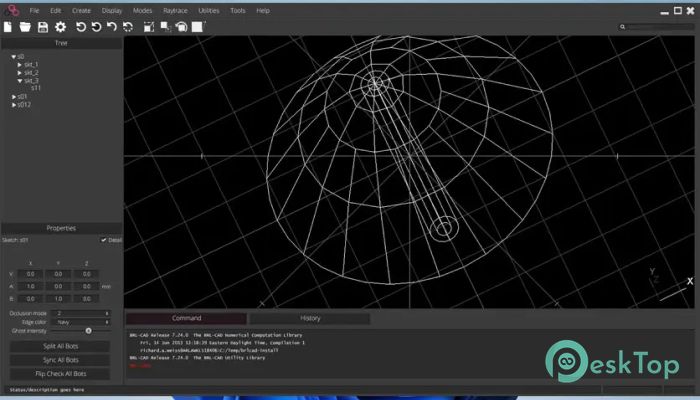The width and height of the screenshot is (700, 400).
Task: Click the red prompt text in the command console
Action: [140, 366]
